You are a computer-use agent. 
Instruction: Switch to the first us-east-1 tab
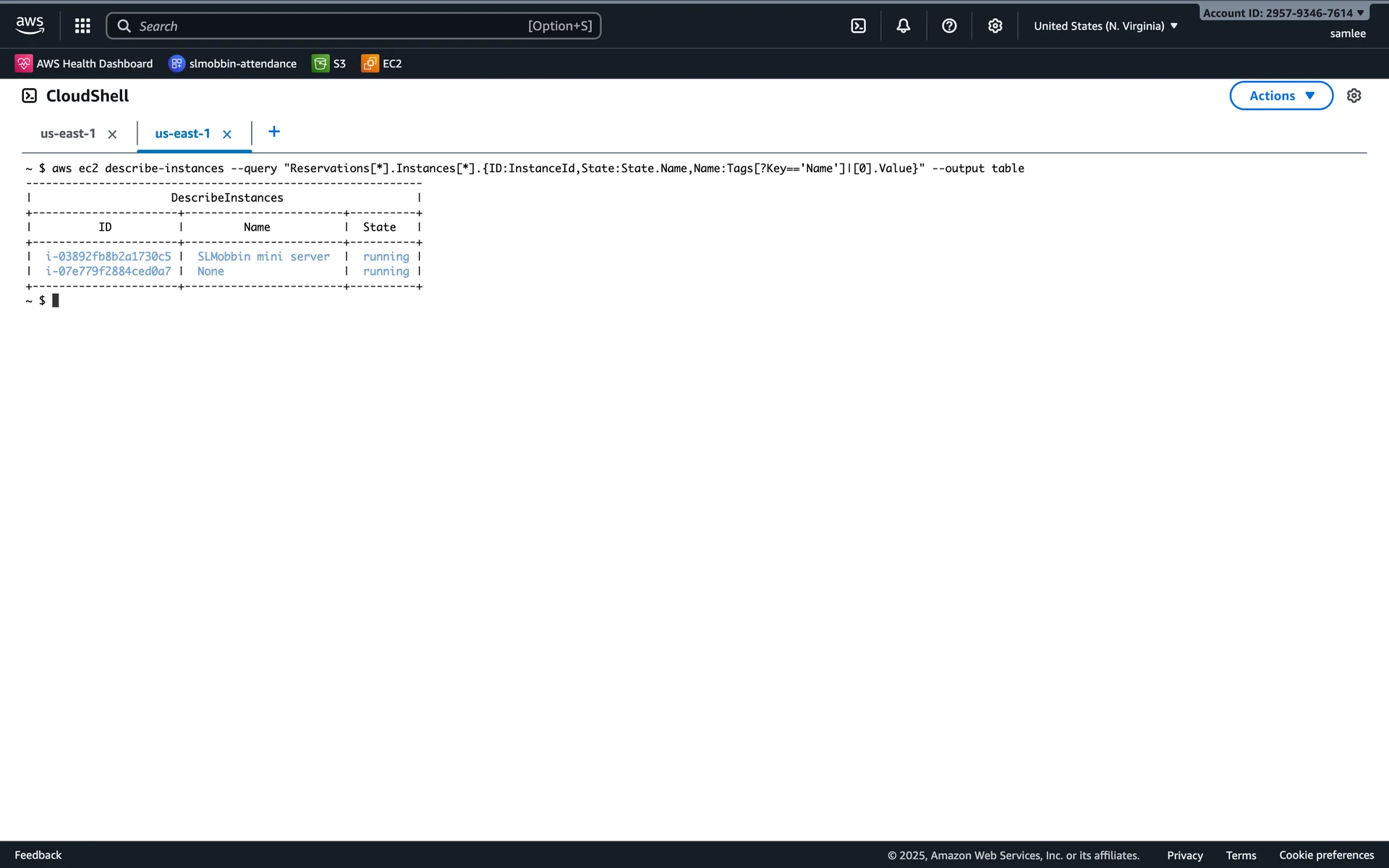(x=68, y=134)
